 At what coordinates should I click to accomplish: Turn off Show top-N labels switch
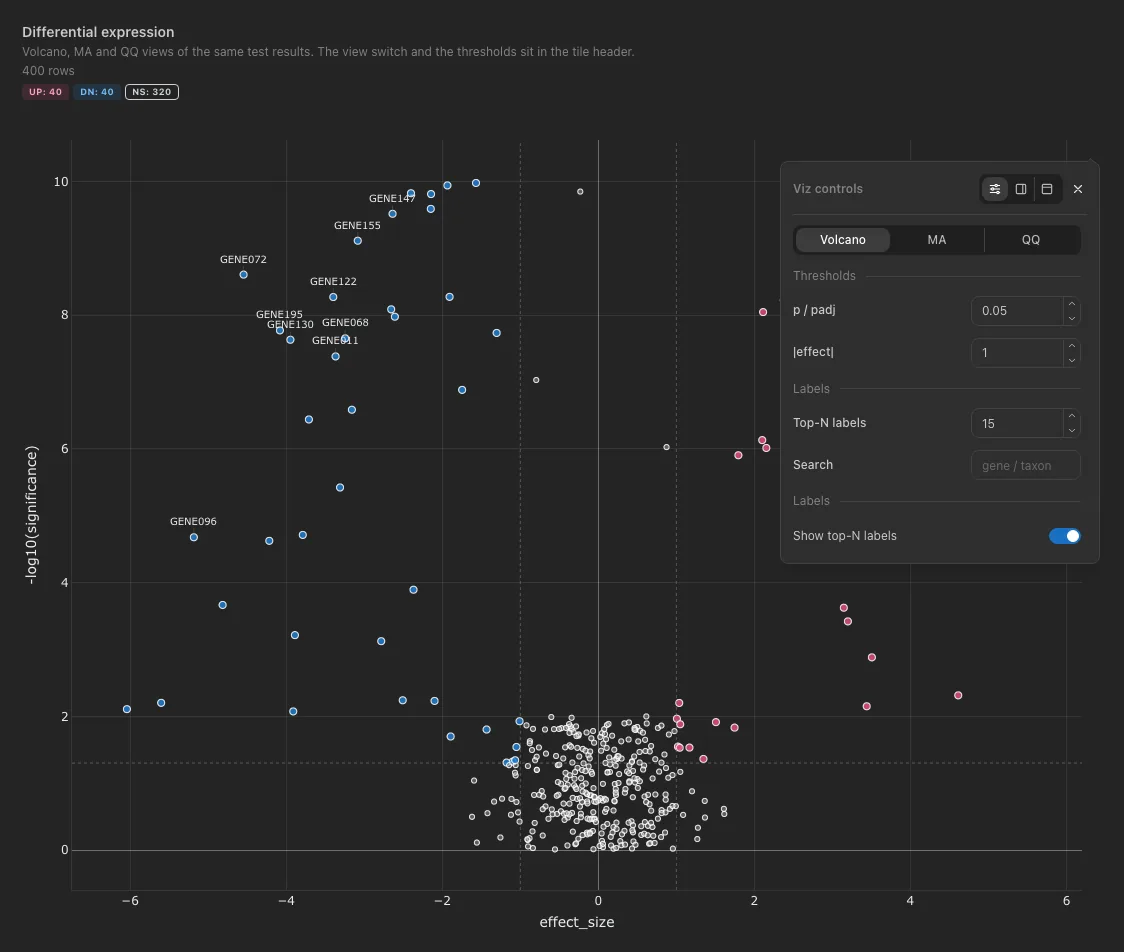(x=1065, y=536)
